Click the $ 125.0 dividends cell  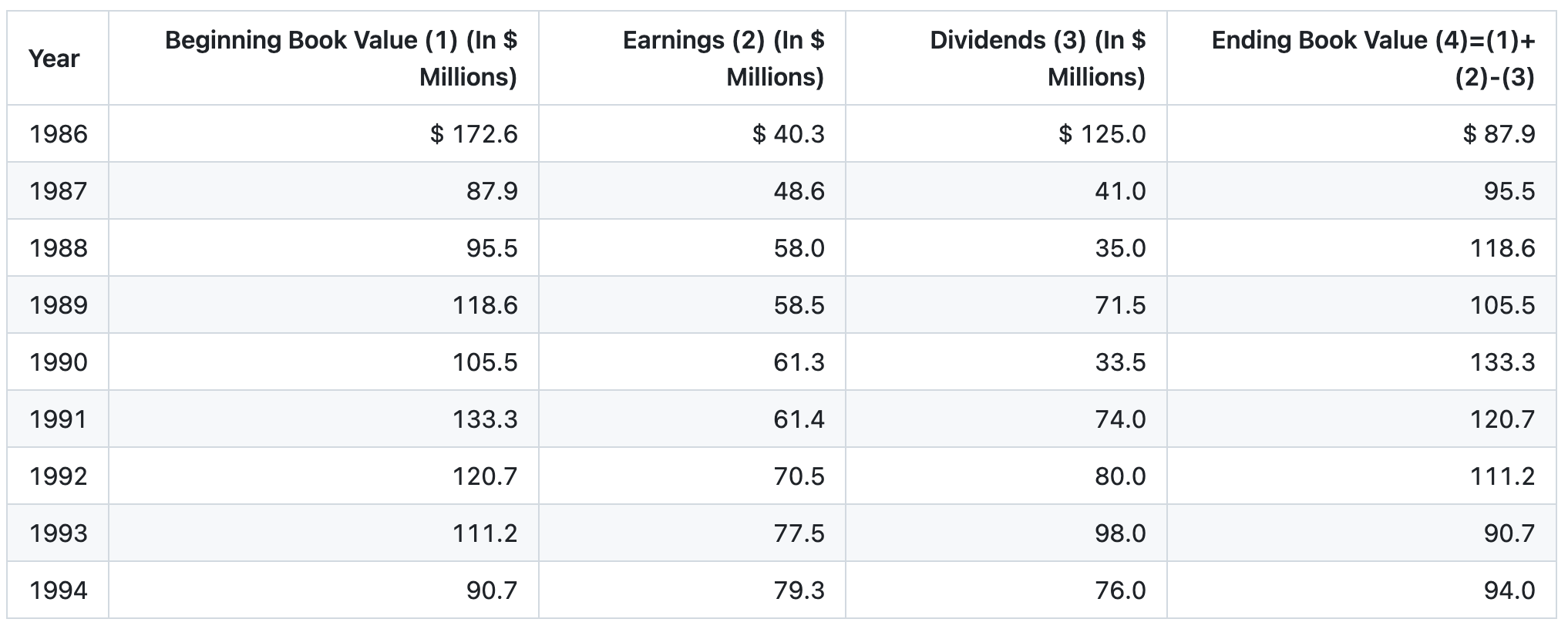point(1102,134)
